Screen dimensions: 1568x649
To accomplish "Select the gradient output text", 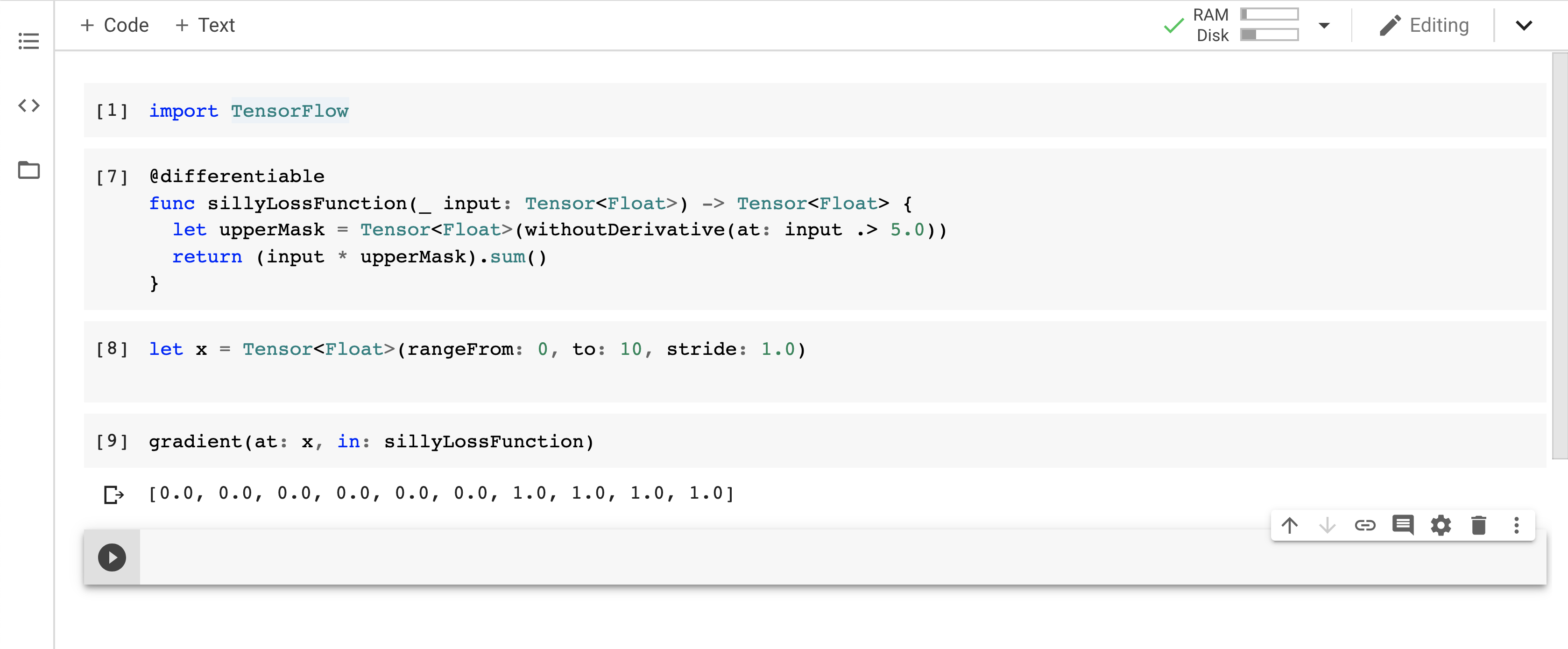I will pos(441,494).
